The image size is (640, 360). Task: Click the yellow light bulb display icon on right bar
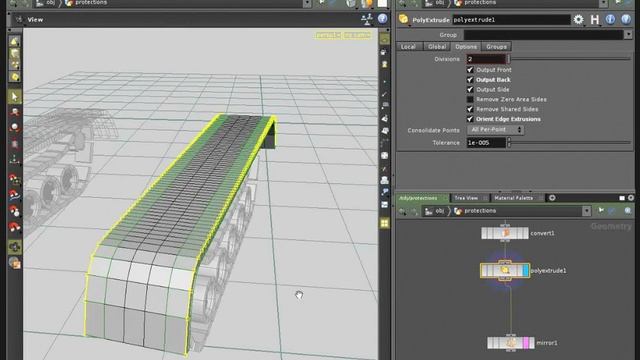tap(384, 64)
